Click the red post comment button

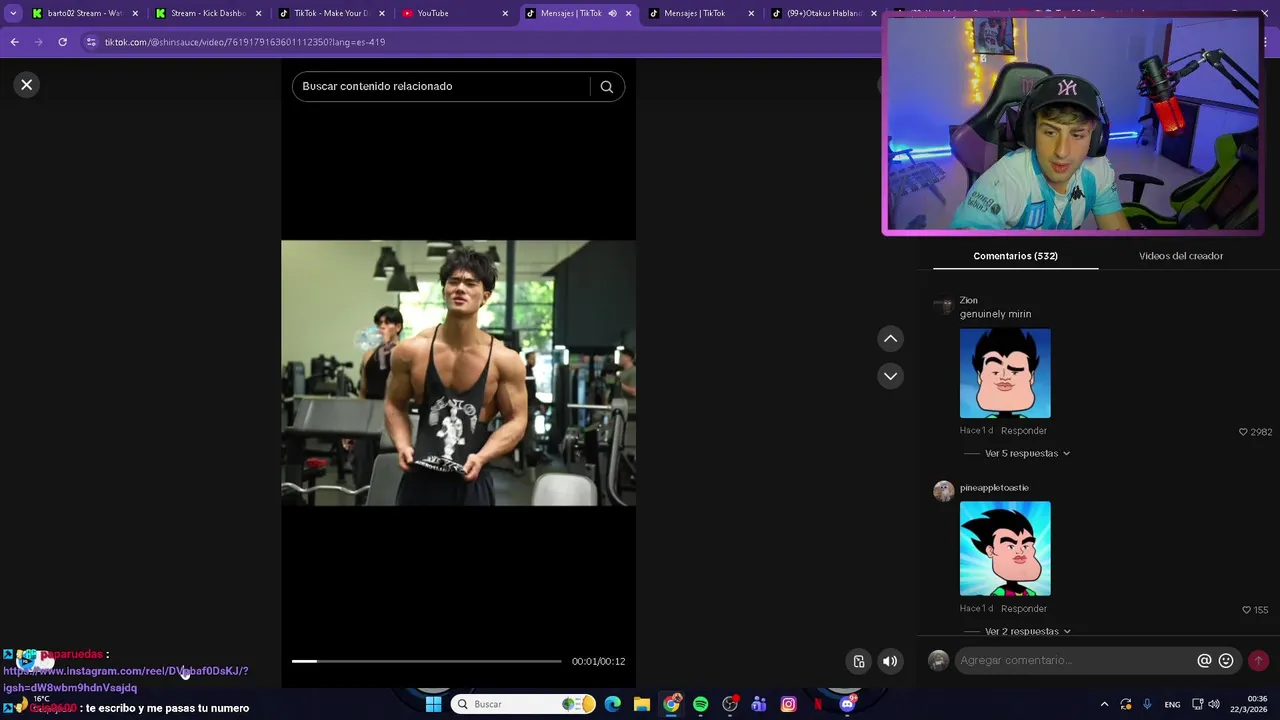[x=1258, y=661]
